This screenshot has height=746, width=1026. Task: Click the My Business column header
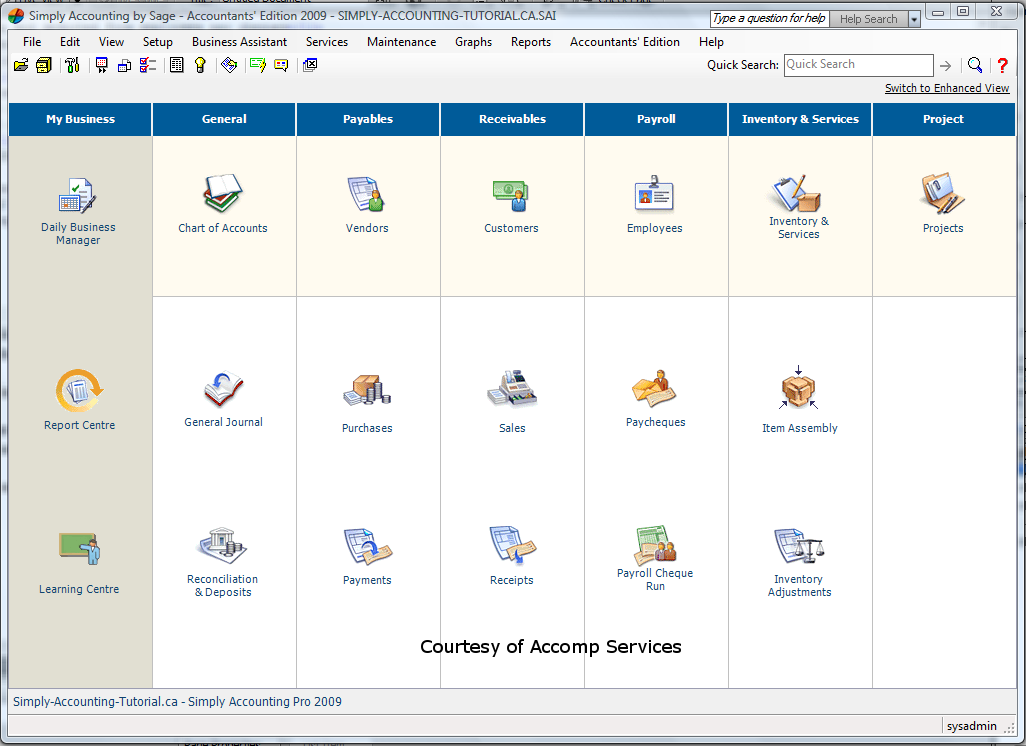pos(80,119)
